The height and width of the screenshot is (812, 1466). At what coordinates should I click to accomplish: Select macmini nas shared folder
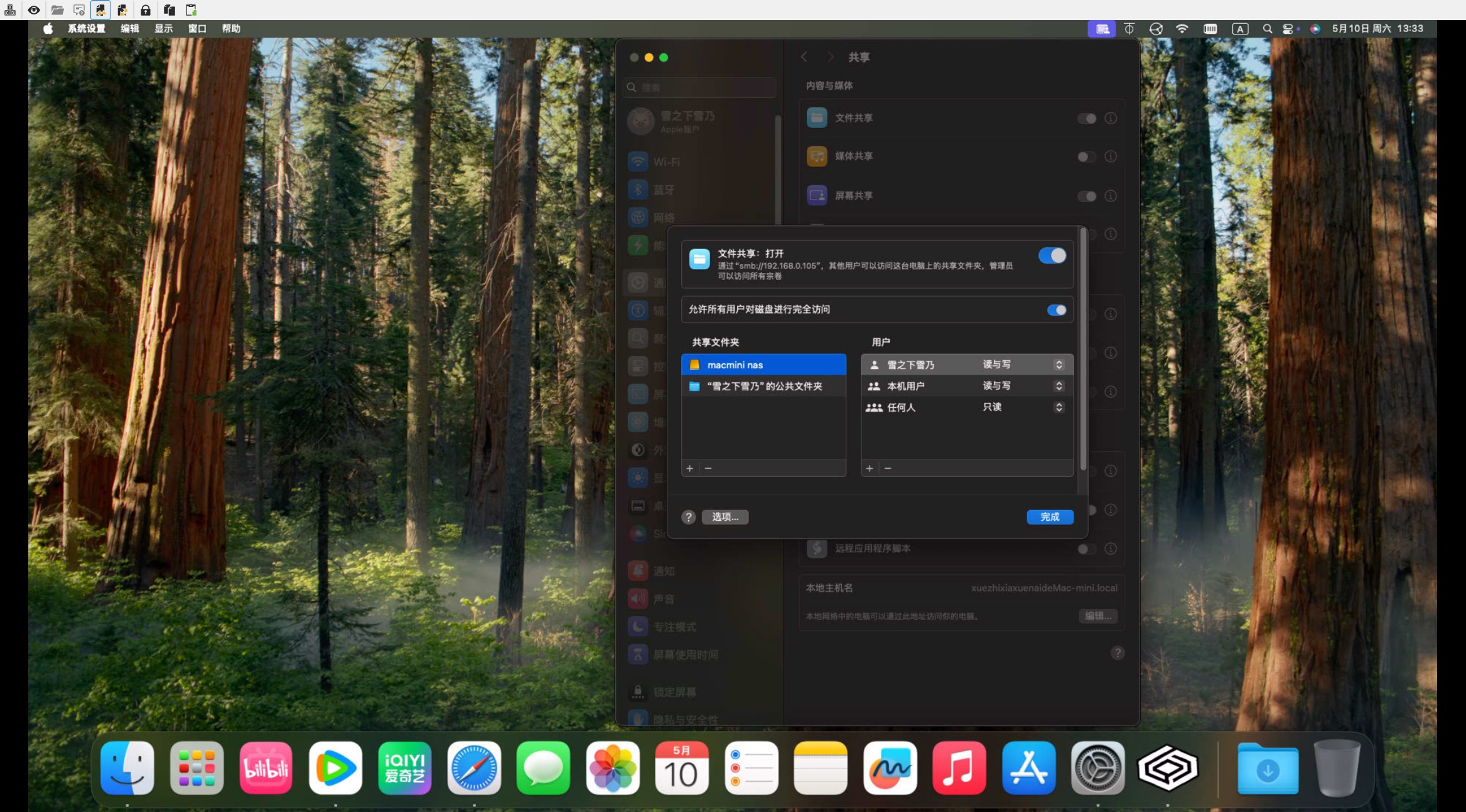point(763,365)
